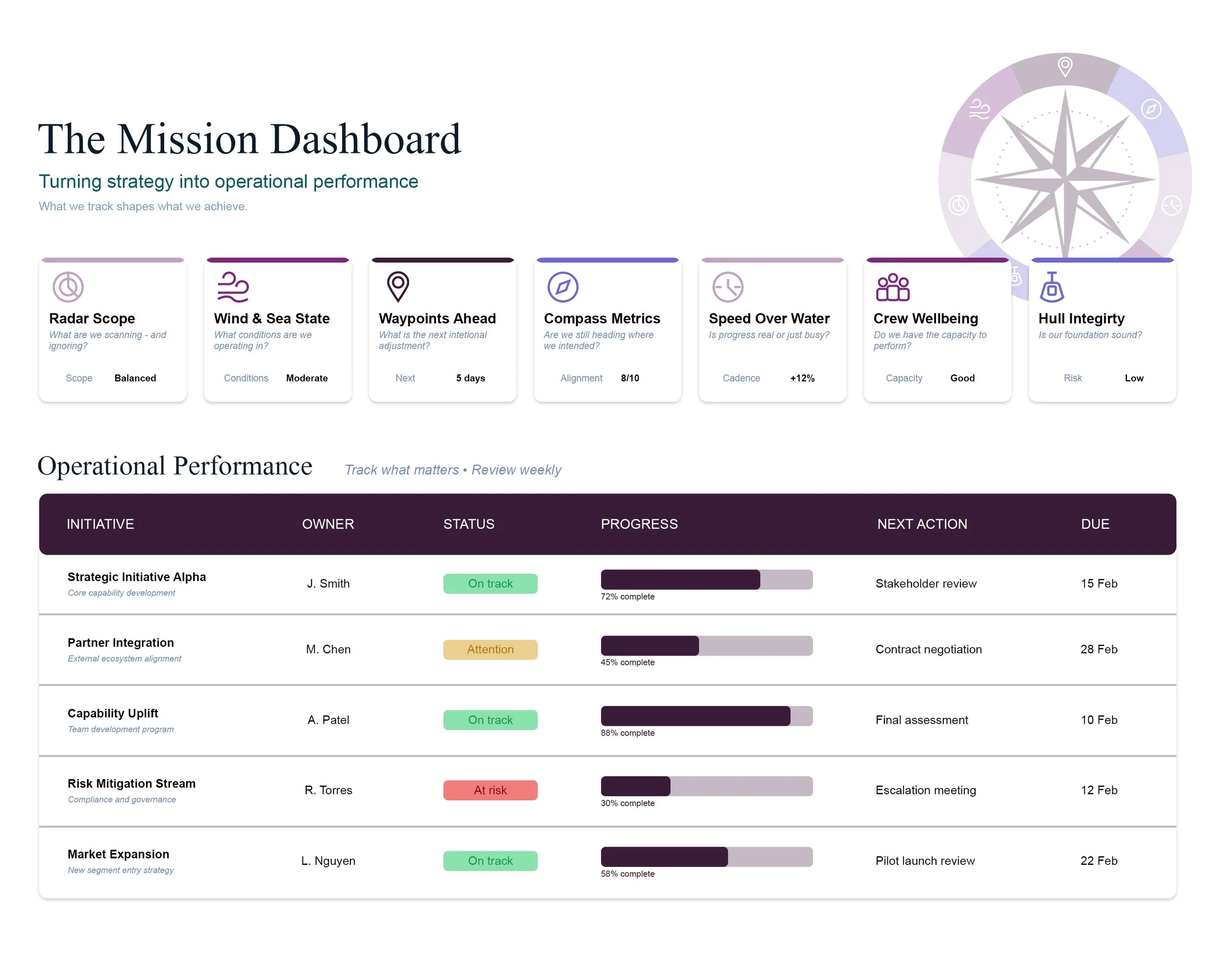Click the At risk status badge
1225x980 pixels.
[490, 790]
